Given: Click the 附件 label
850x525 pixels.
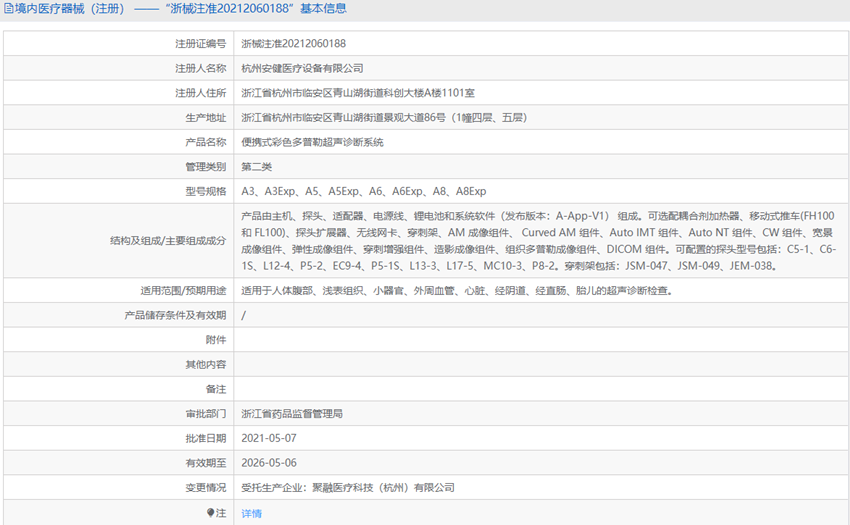Looking at the screenshot, I should tap(216, 340).
